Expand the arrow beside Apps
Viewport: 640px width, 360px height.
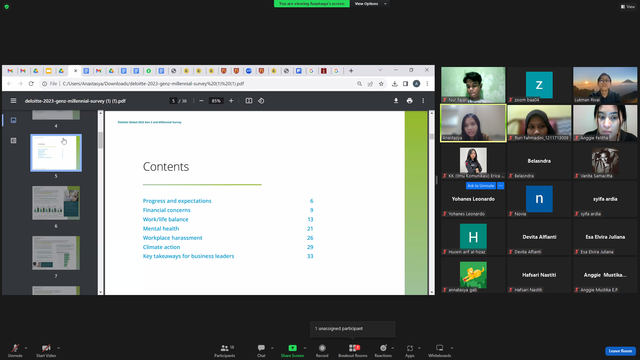click(x=419, y=348)
